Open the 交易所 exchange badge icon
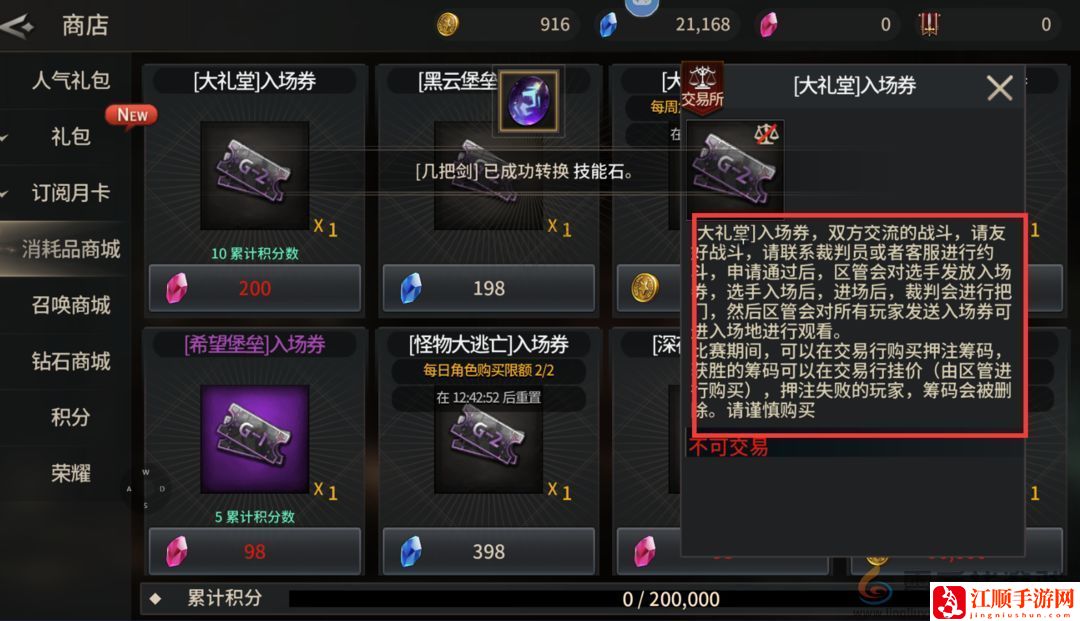The image size is (1080, 621). pos(702,87)
